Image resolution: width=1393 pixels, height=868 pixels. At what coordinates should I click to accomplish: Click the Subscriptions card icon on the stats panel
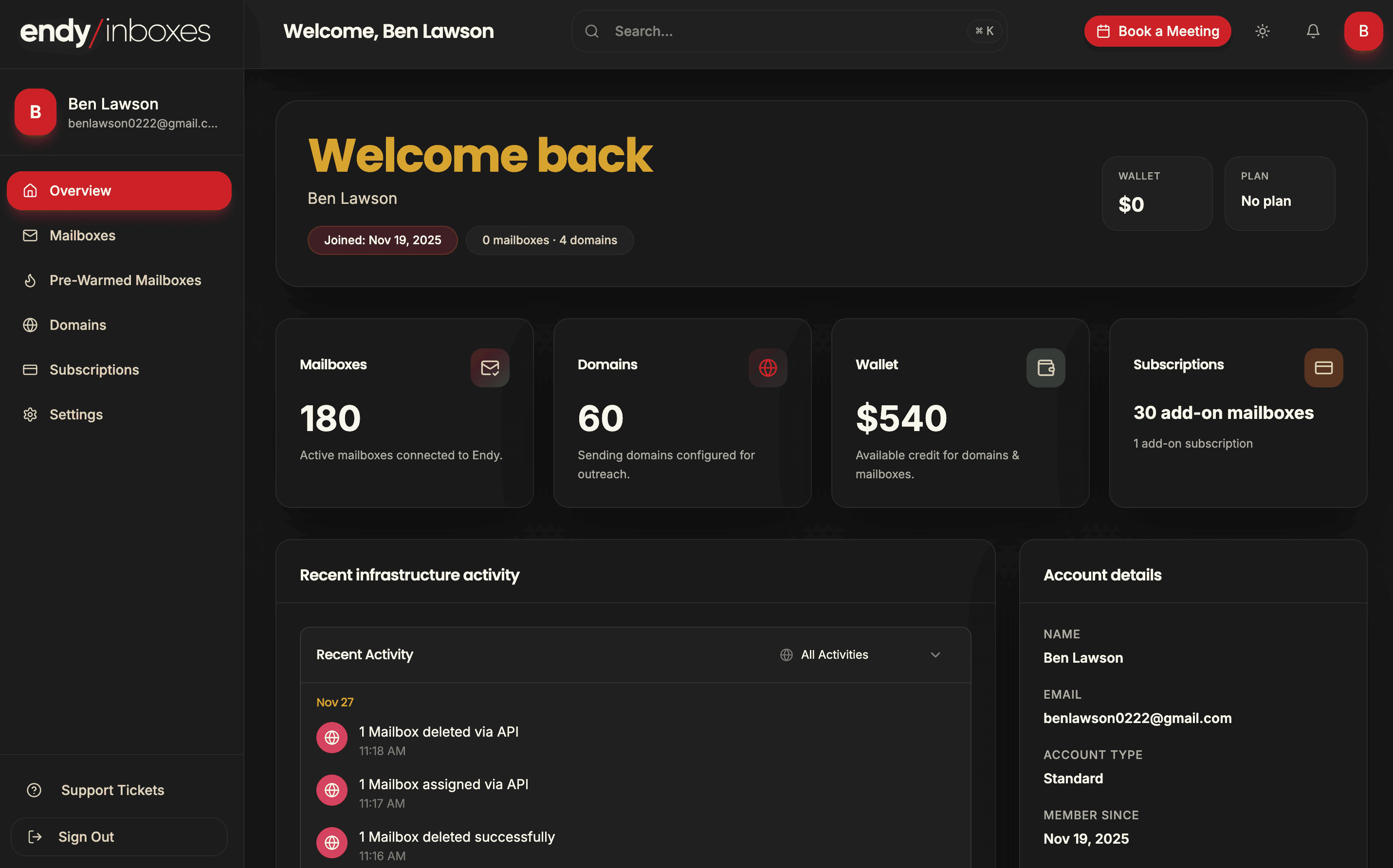click(x=1323, y=367)
